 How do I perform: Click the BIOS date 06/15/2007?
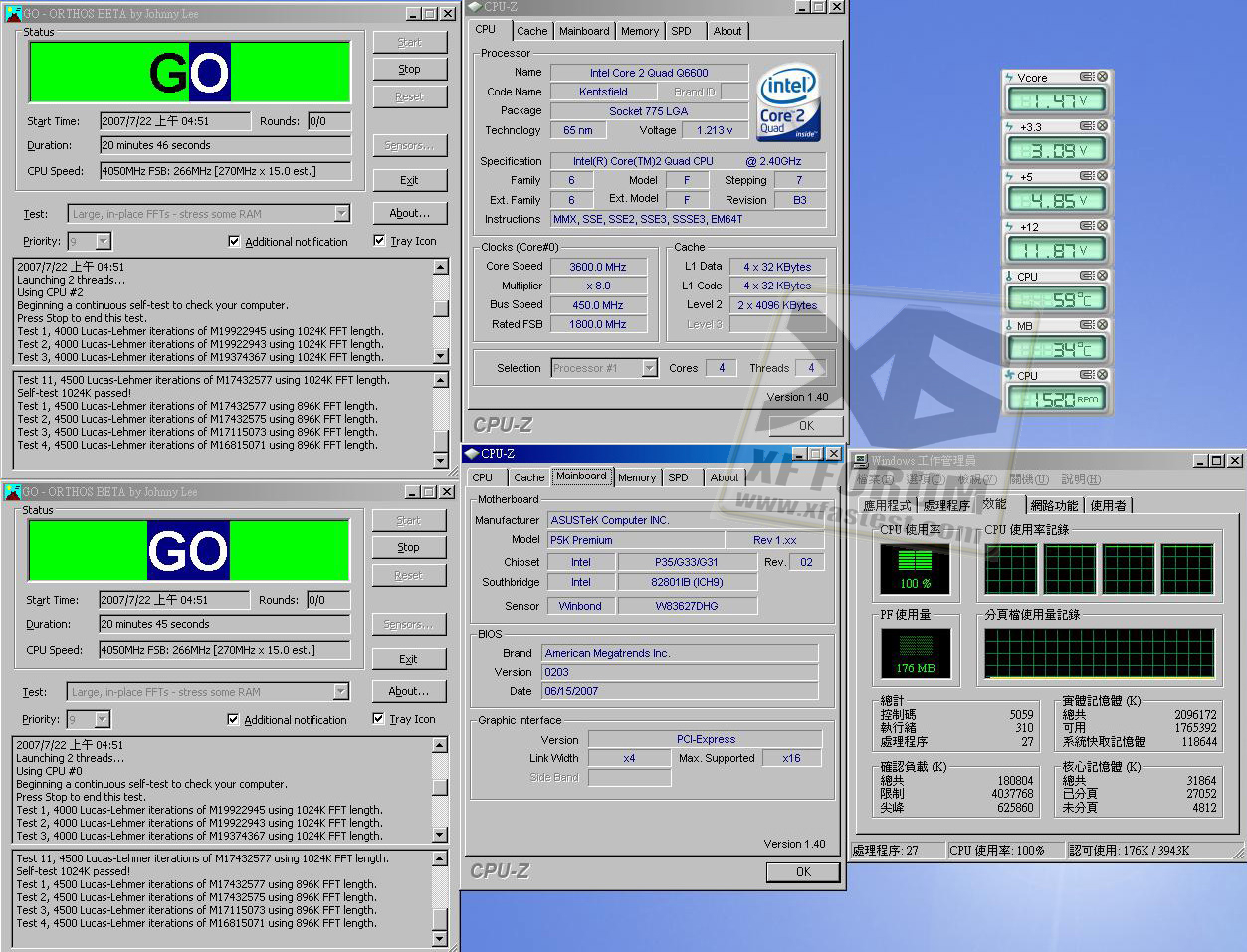pos(680,691)
